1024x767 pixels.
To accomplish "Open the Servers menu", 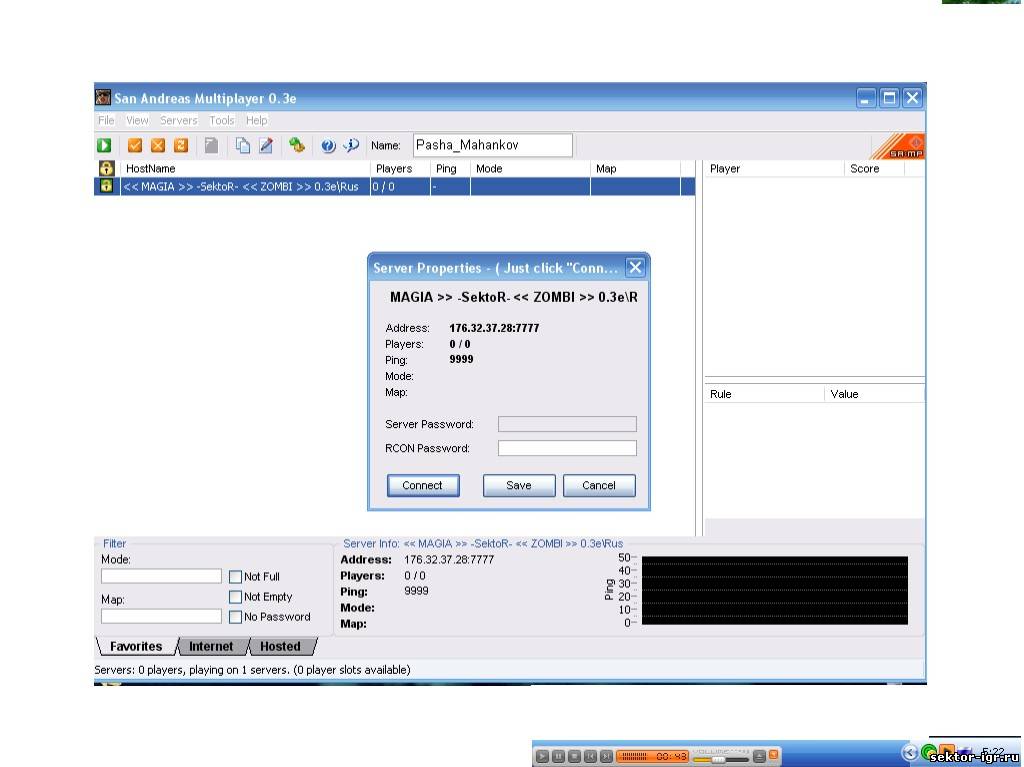I will click(x=179, y=120).
